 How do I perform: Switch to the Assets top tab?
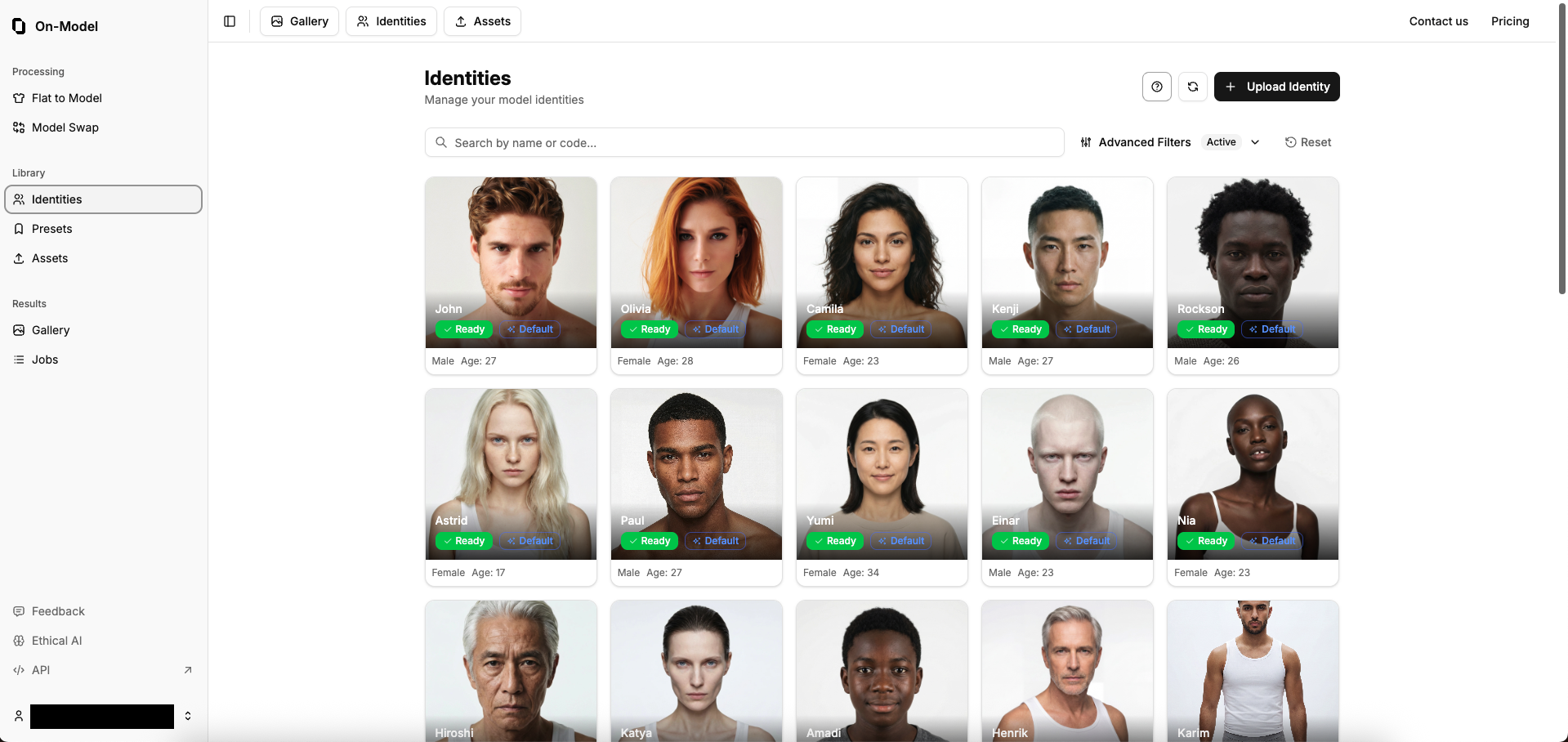coord(482,21)
